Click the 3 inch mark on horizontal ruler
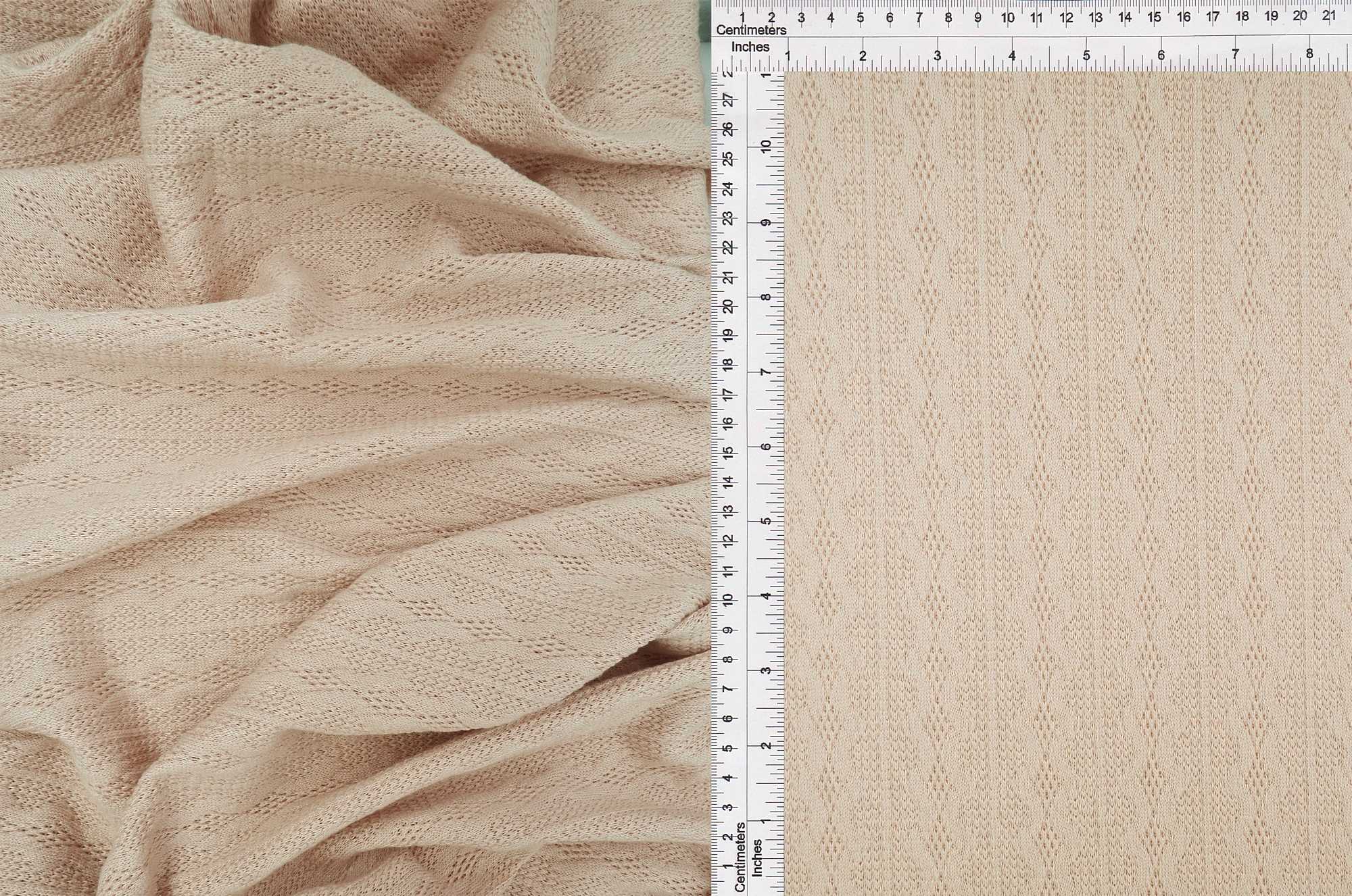 (937, 55)
